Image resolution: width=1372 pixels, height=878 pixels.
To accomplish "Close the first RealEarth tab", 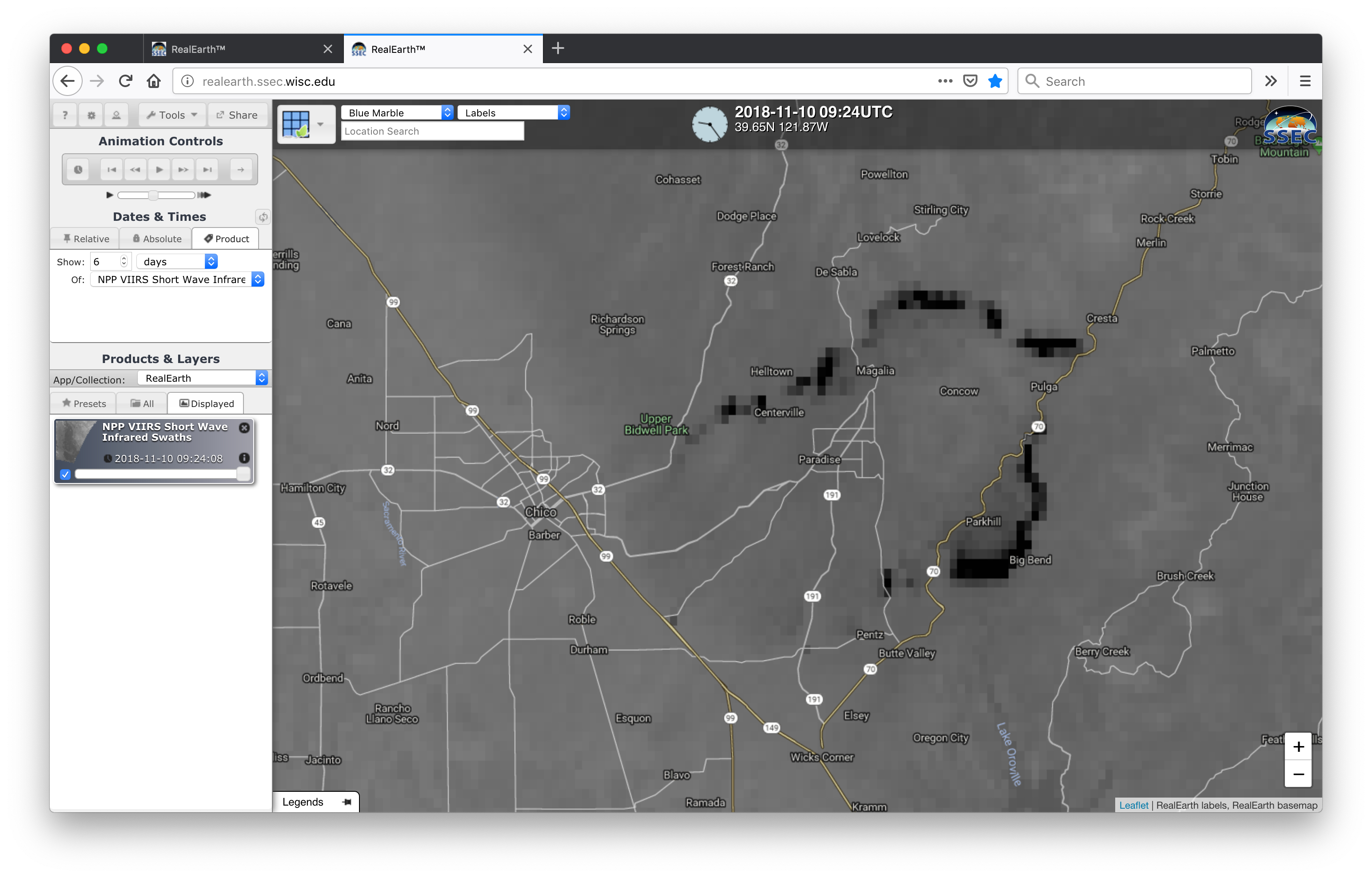I will click(x=328, y=49).
